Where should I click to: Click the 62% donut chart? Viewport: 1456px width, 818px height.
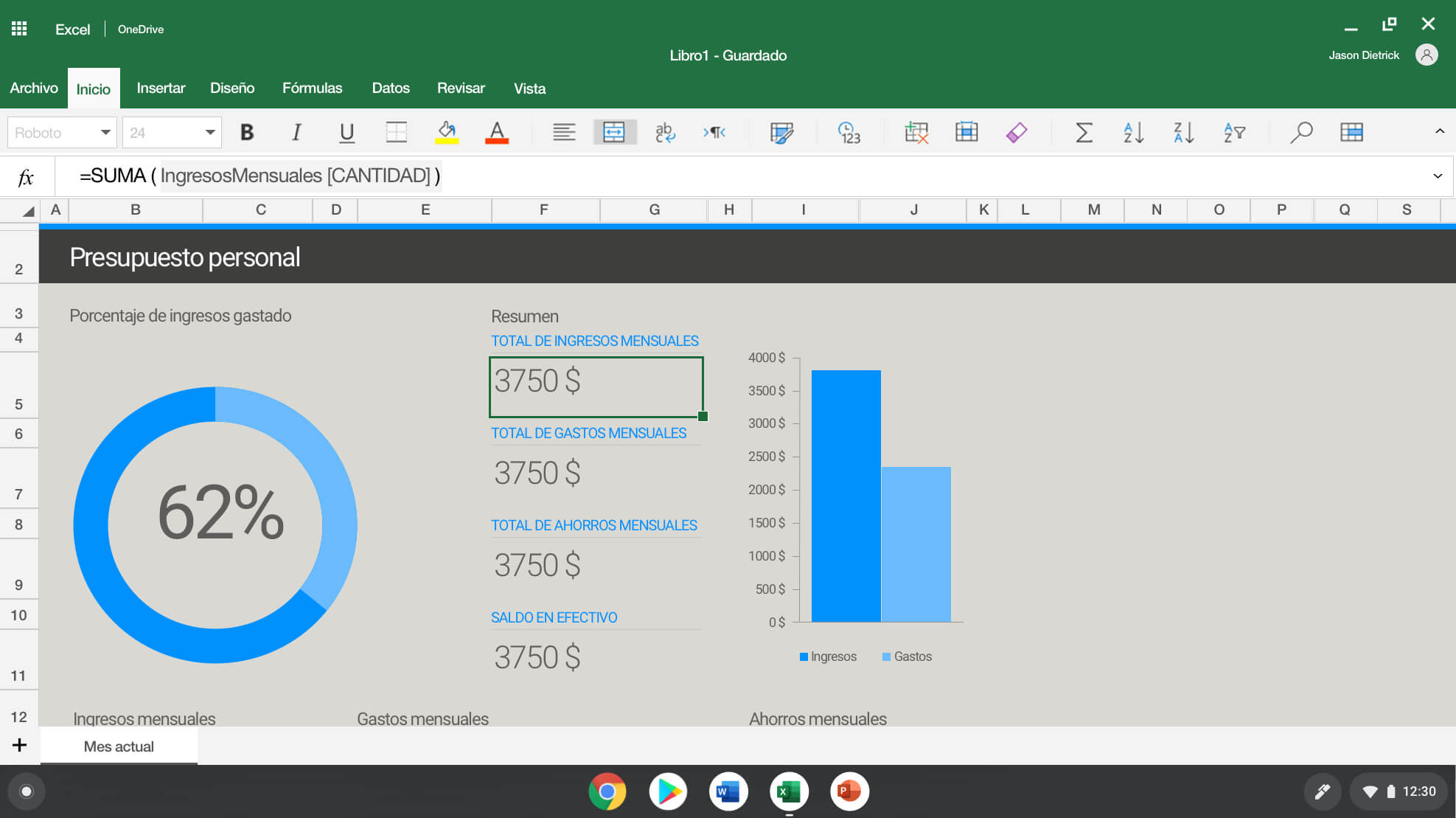click(x=215, y=524)
